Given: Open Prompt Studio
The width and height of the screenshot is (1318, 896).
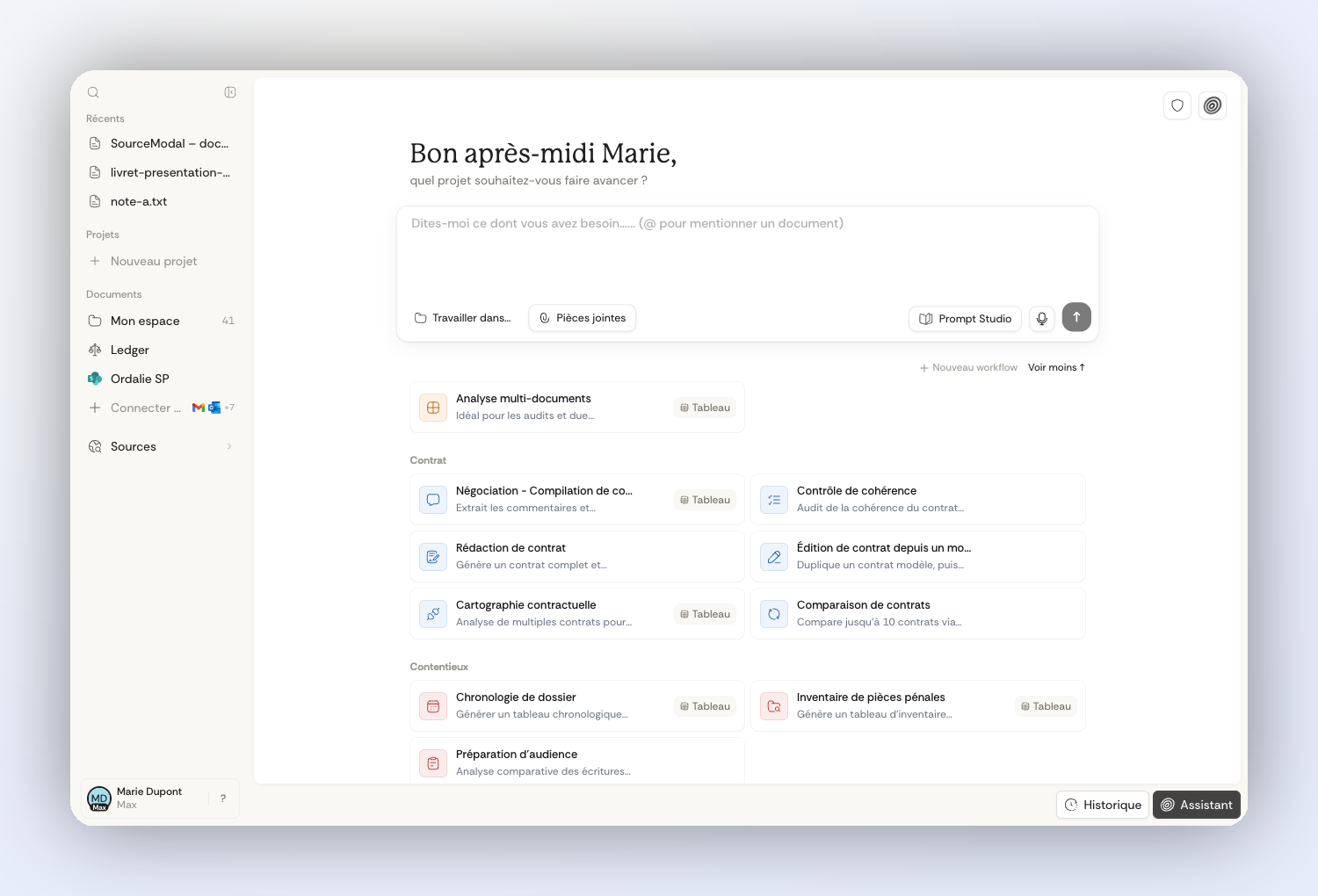Looking at the screenshot, I should [x=965, y=319].
